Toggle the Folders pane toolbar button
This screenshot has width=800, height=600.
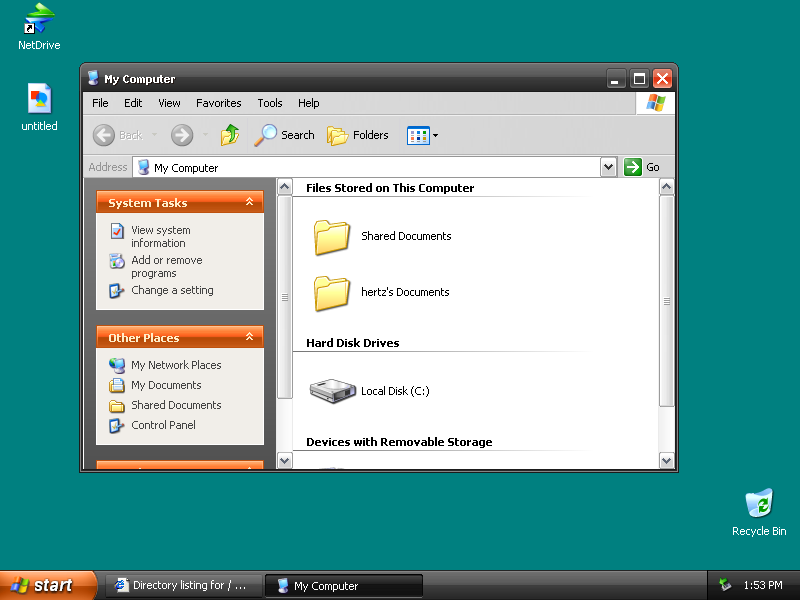coord(358,135)
